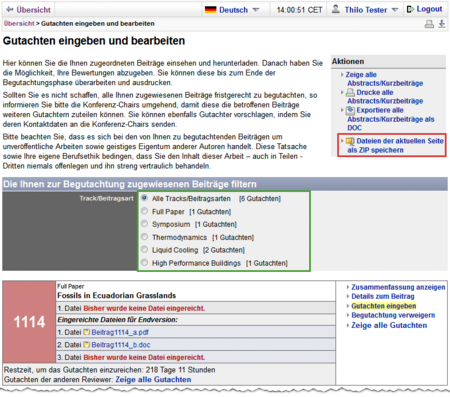
Task: Click Eingereichte Dateien für Endversion heading
Action: pyautogui.click(x=117, y=320)
